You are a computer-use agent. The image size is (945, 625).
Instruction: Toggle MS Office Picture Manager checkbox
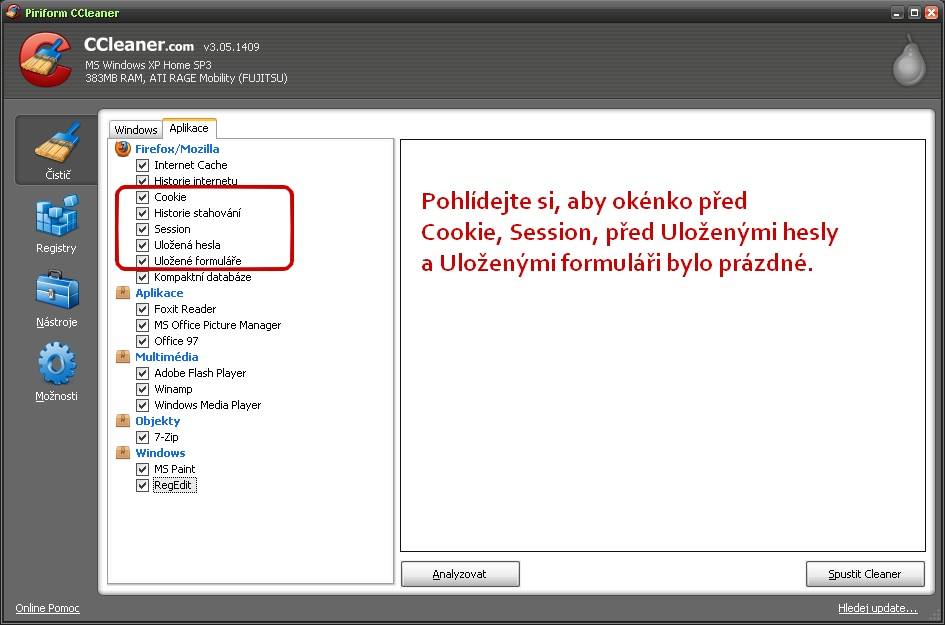[x=142, y=325]
